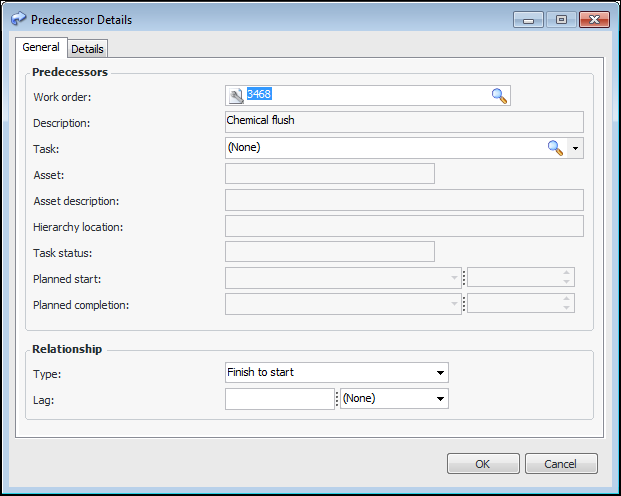Click the Work order field containing 3468
Image resolution: width=621 pixels, height=496 pixels.
[x=368, y=95]
